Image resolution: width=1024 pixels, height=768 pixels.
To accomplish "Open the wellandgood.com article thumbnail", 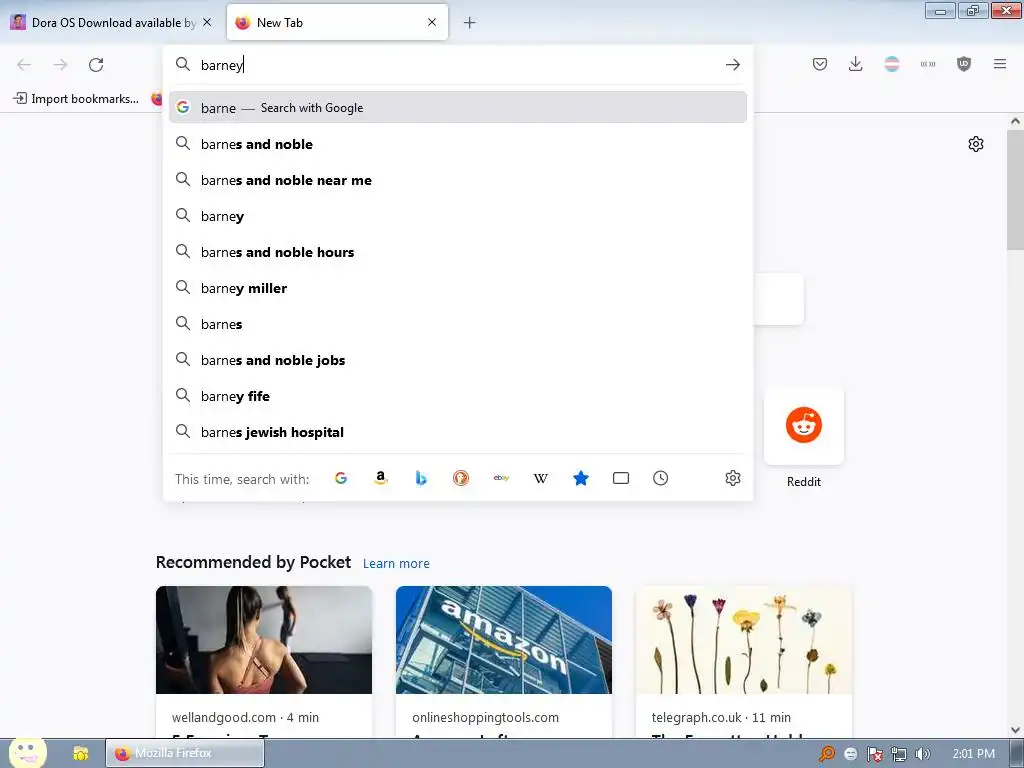I will (x=264, y=640).
